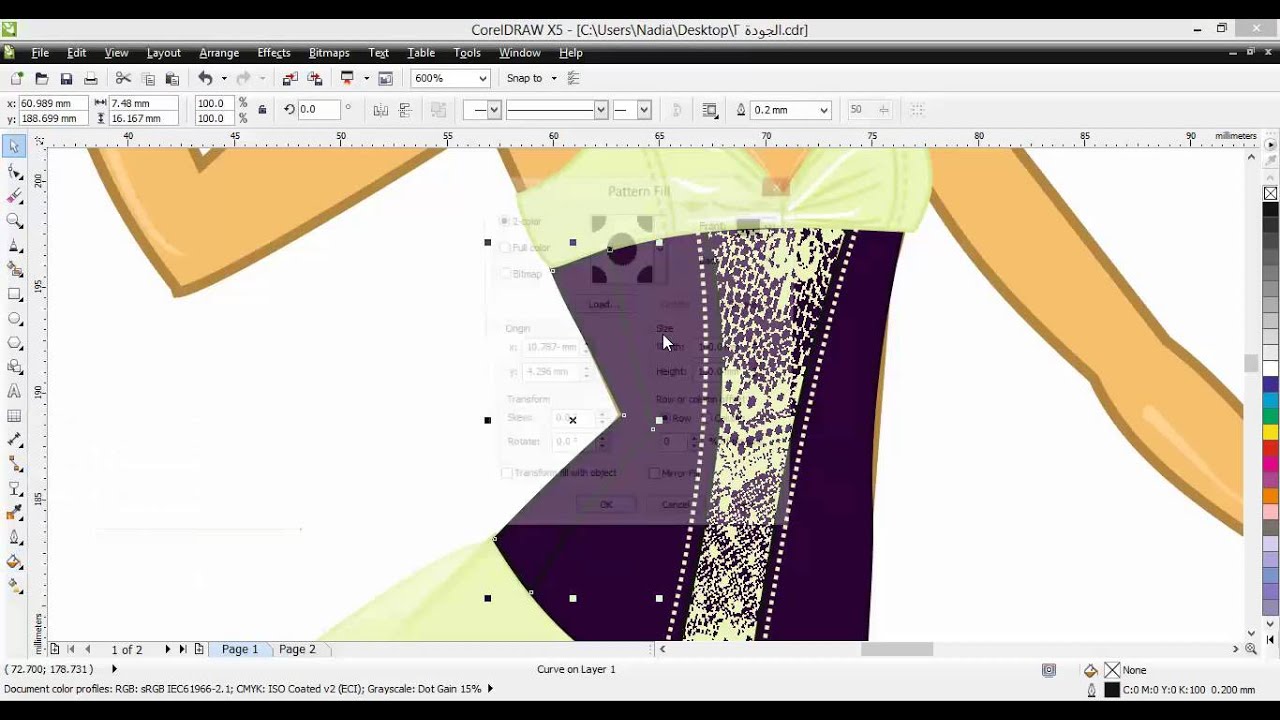Expand the undo history arrow
The height and width of the screenshot is (720, 1280).
tap(223, 78)
